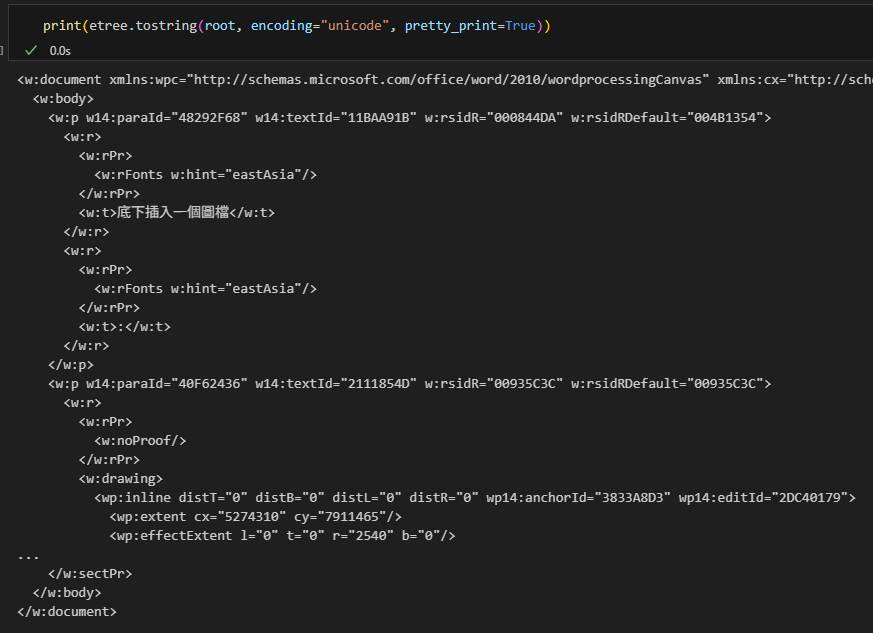Click the w:noProof element
Image resolution: width=873 pixels, height=633 pixels.
140,440
